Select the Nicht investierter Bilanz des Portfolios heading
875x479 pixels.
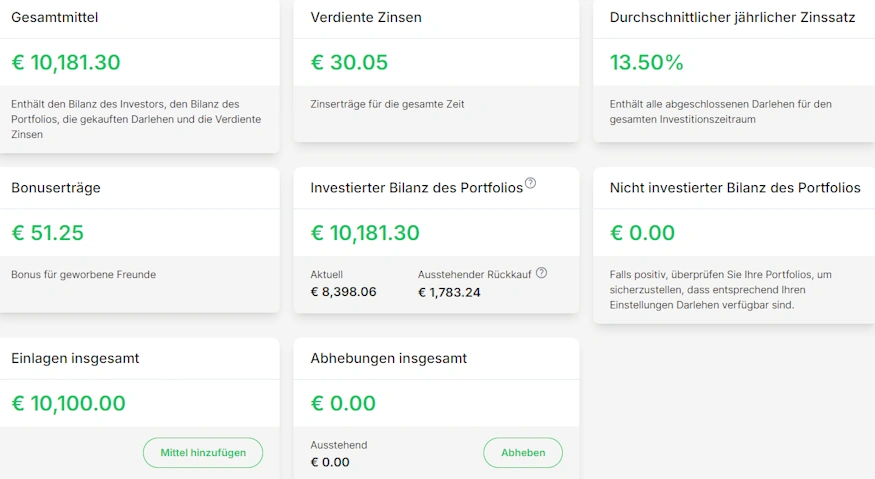[735, 188]
